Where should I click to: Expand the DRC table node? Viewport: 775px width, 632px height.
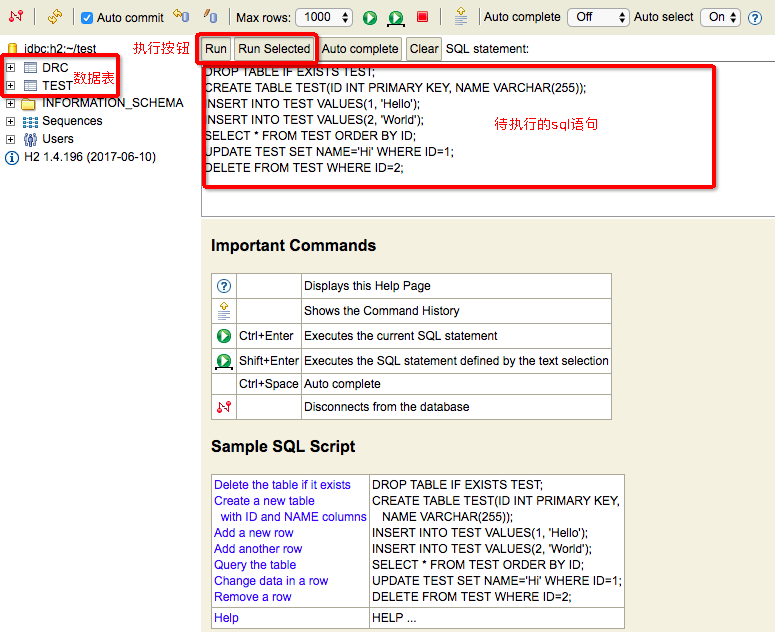(10, 67)
